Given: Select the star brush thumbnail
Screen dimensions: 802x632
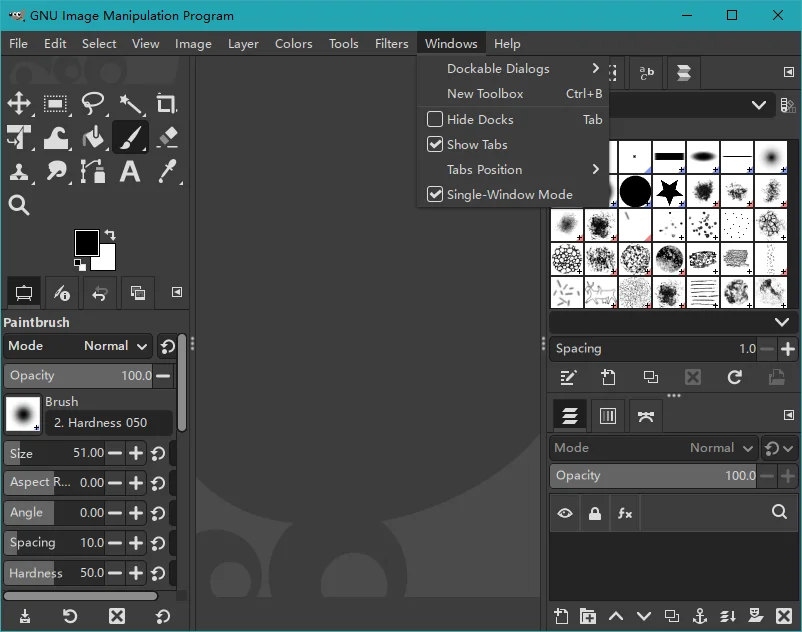Looking at the screenshot, I should click(669, 191).
